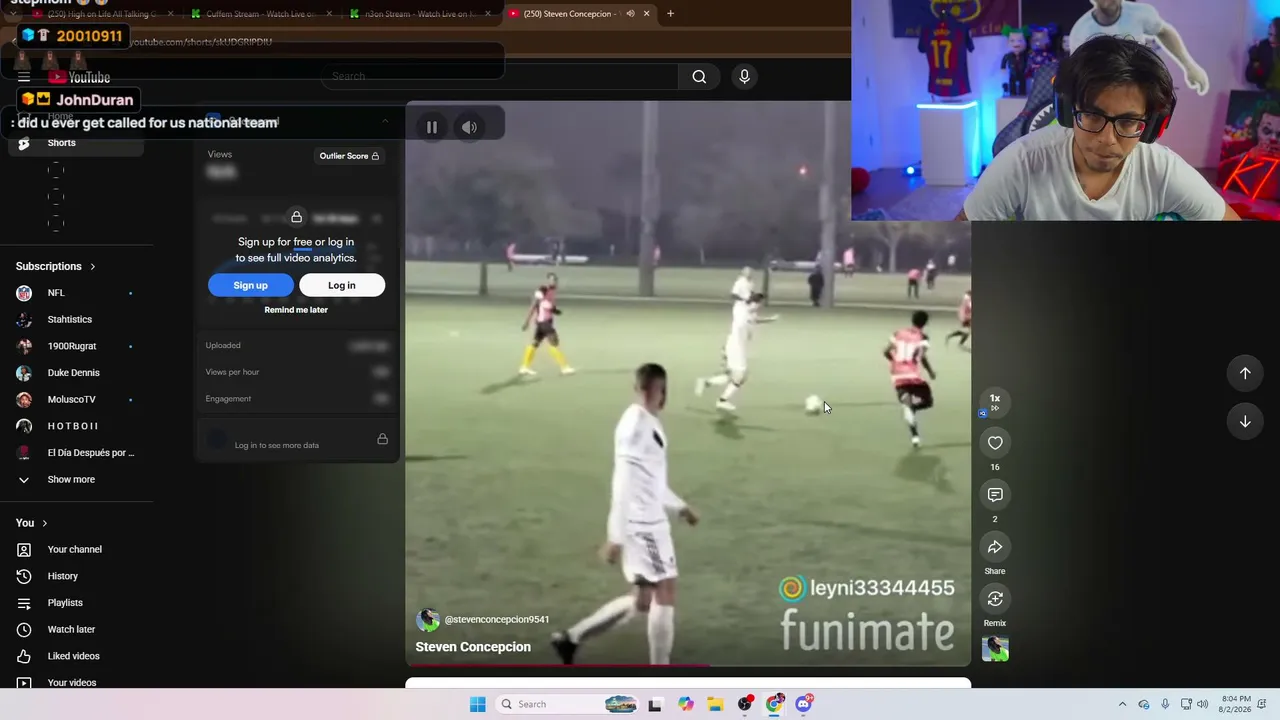Viewport: 1280px width, 720px height.
Task: Open Watch later
Action: click(72, 630)
